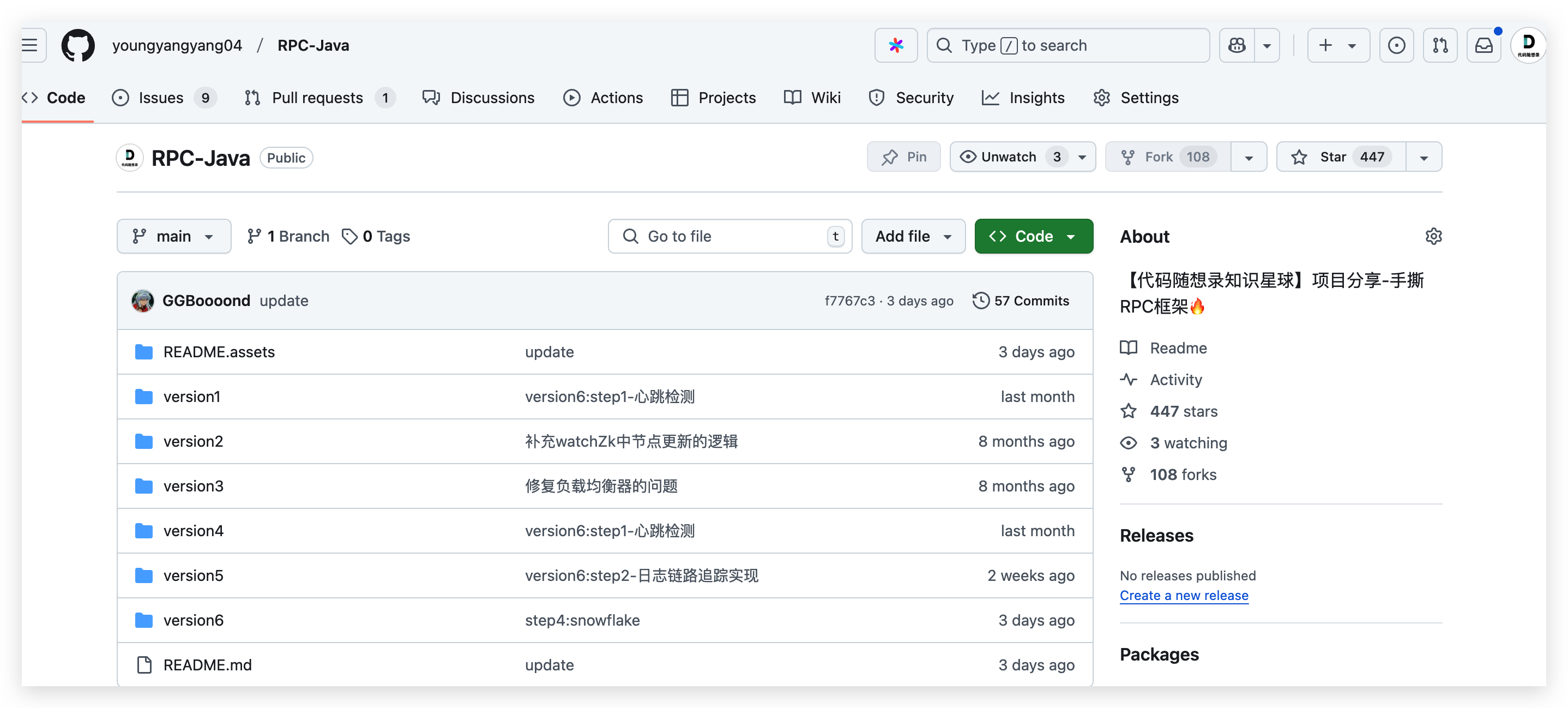Switch to the Code tab
Image resolution: width=1568 pixels, height=708 pixels.
pos(54,98)
